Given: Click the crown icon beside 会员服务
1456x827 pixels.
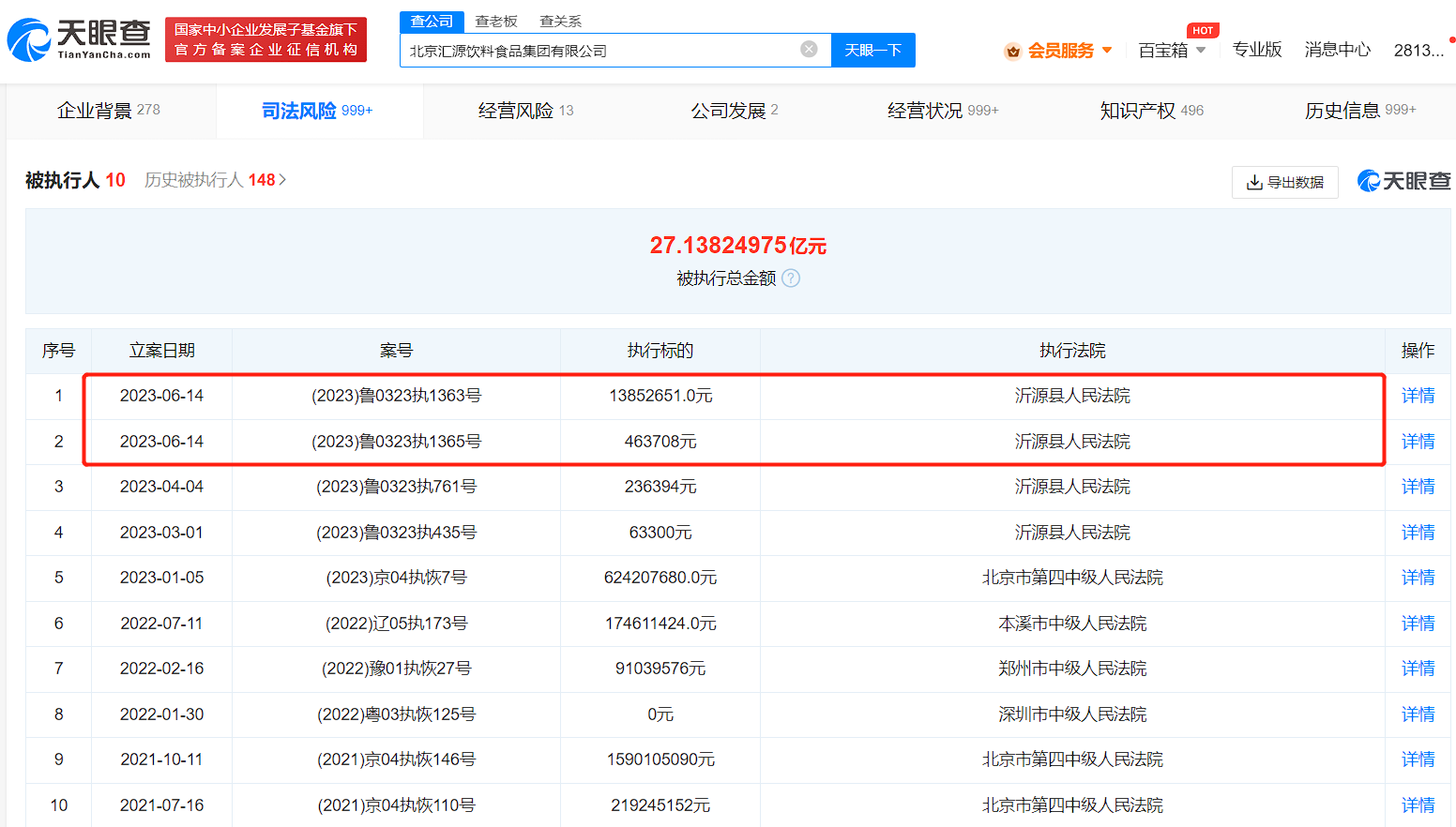Looking at the screenshot, I should tap(1012, 51).
